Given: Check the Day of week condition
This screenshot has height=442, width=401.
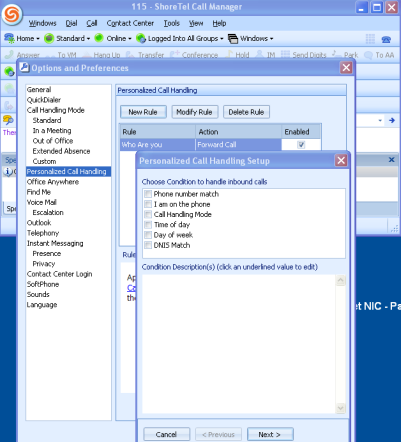Looking at the screenshot, I should [x=148, y=235].
